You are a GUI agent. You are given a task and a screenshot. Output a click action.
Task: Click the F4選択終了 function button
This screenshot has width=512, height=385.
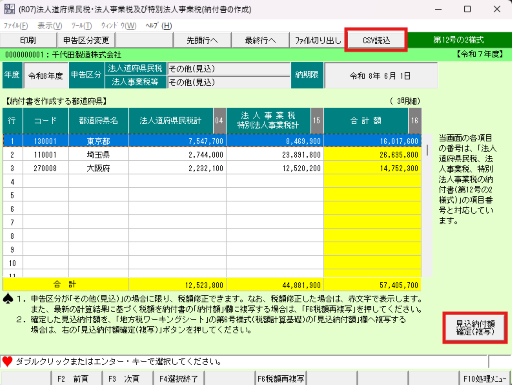(179, 379)
